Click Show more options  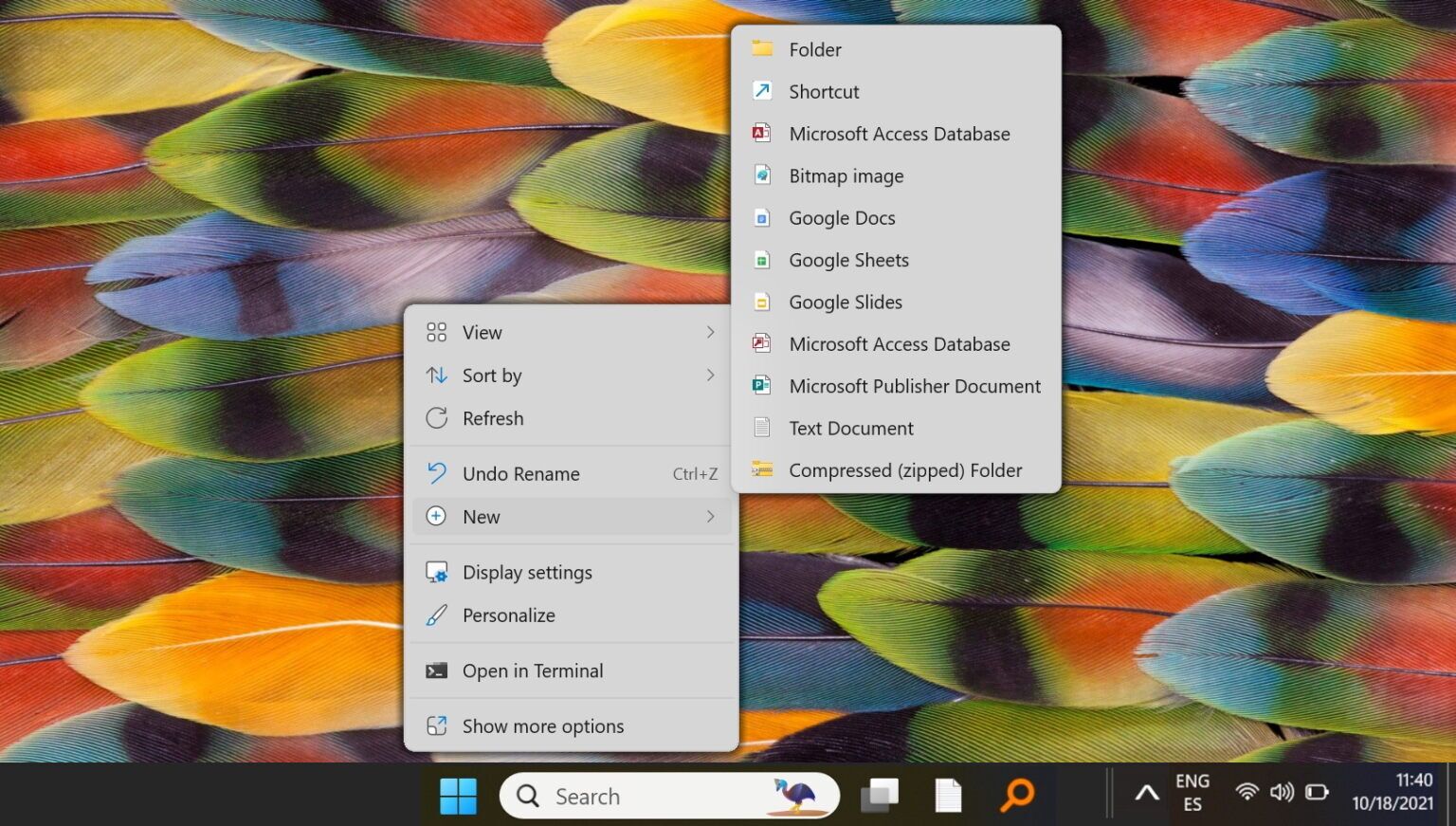click(x=542, y=725)
